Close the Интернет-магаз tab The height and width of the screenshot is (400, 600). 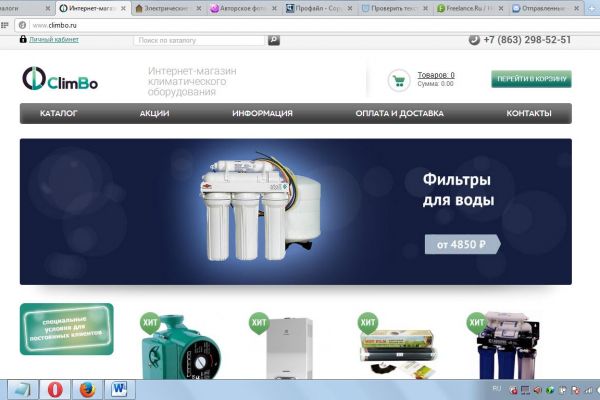(x=123, y=8)
